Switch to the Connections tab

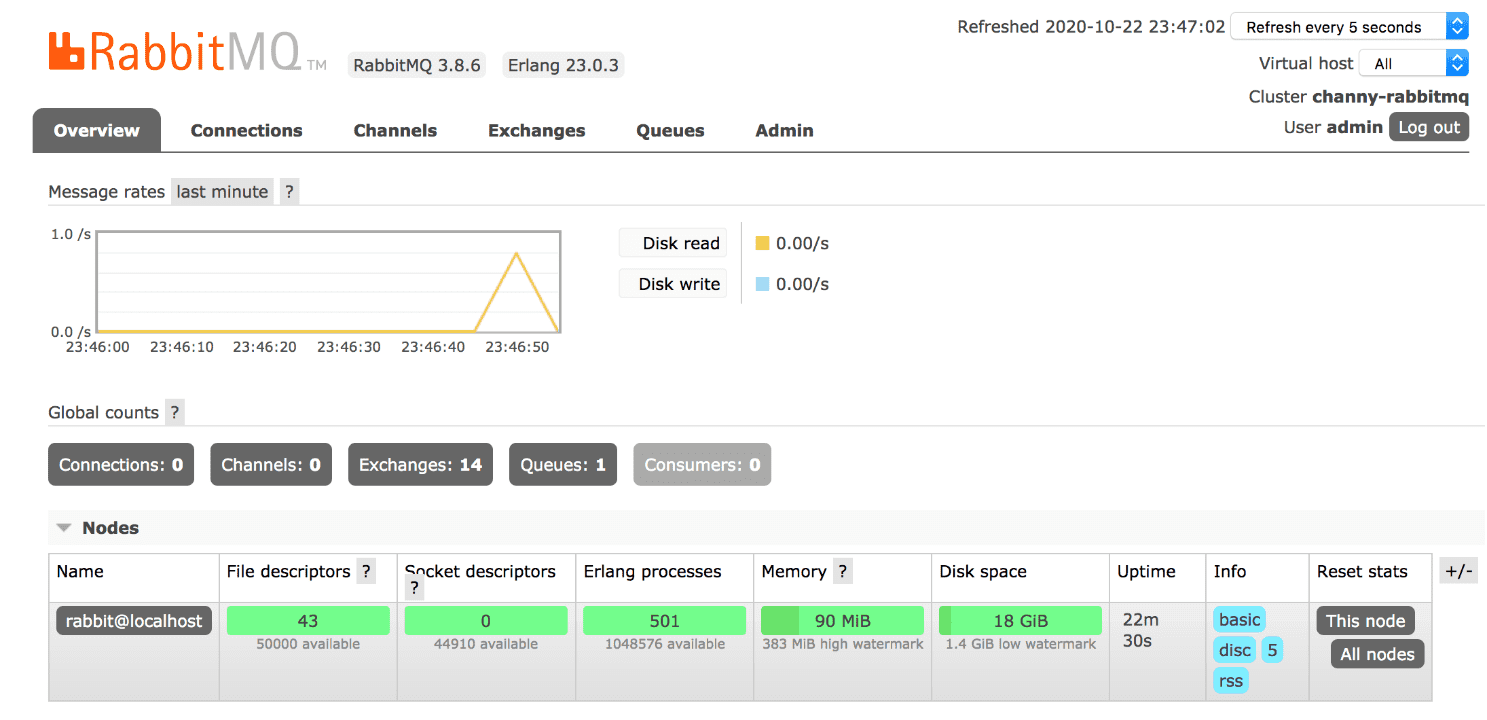coord(246,130)
